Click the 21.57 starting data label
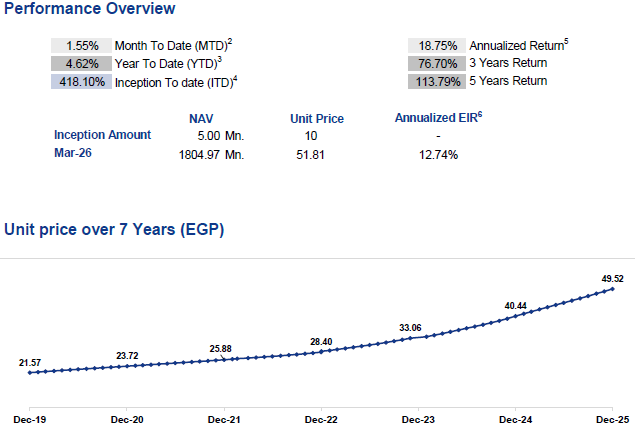Image resolution: width=635 pixels, height=432 pixels. click(x=30, y=362)
